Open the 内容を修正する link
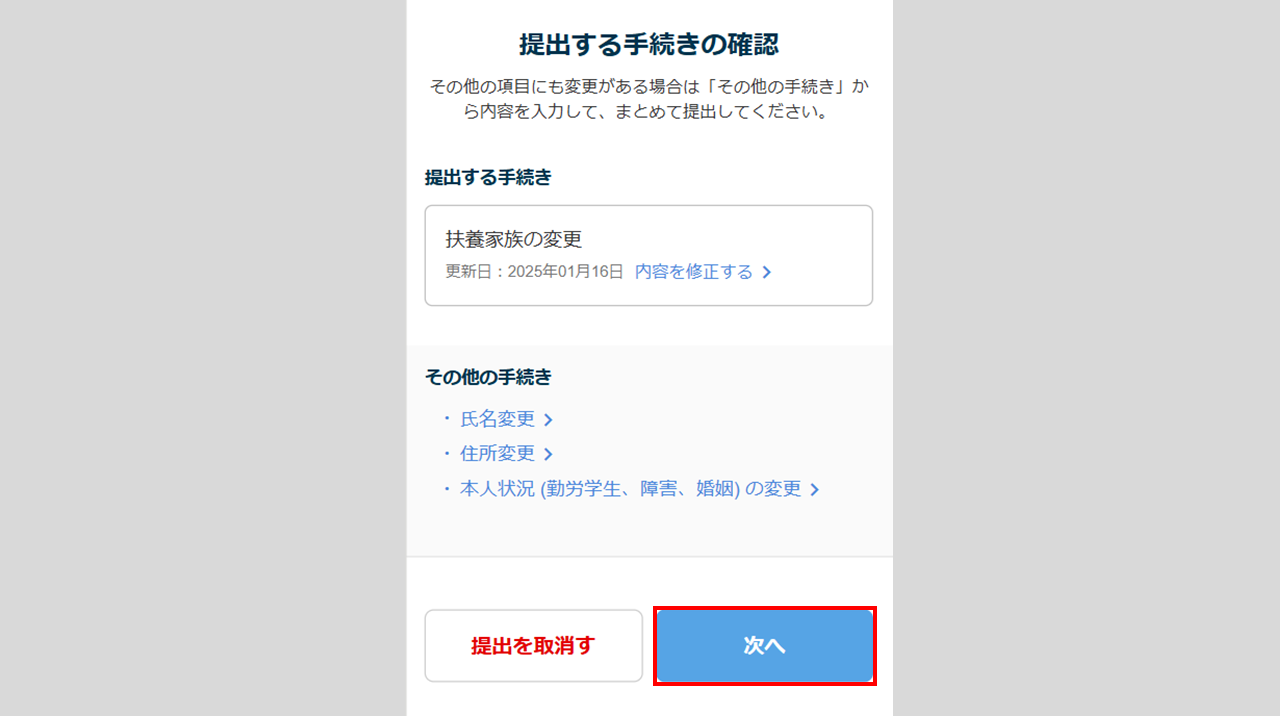 click(693, 272)
